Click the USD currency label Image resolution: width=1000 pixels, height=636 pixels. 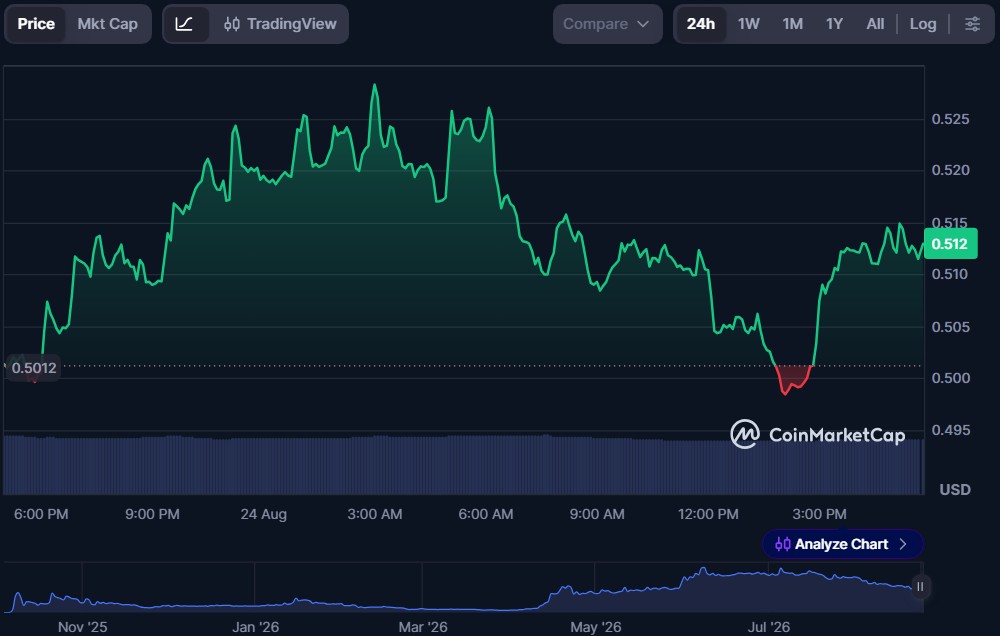pyautogui.click(x=955, y=489)
